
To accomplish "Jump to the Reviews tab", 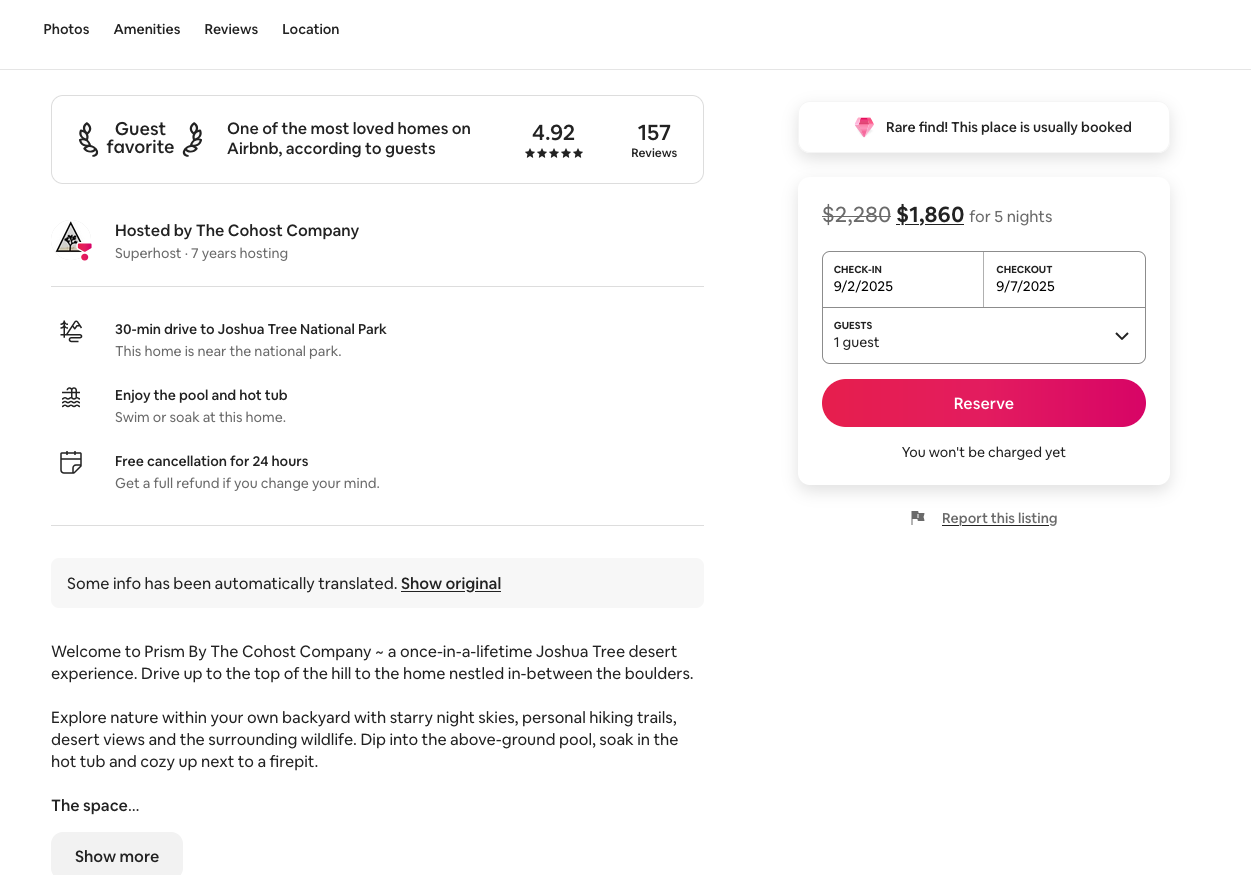I will pos(231,29).
